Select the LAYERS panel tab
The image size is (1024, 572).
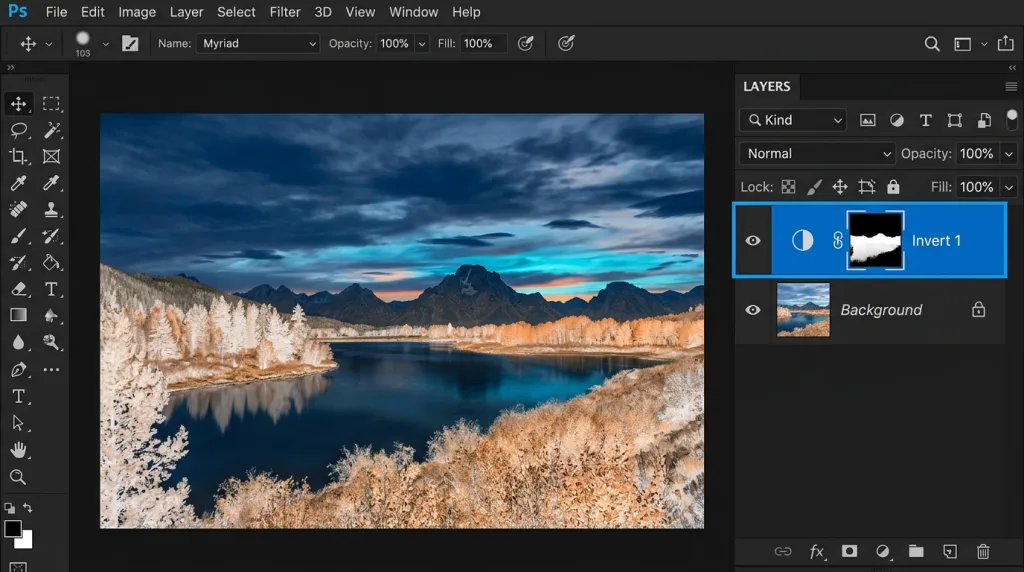[x=767, y=86]
